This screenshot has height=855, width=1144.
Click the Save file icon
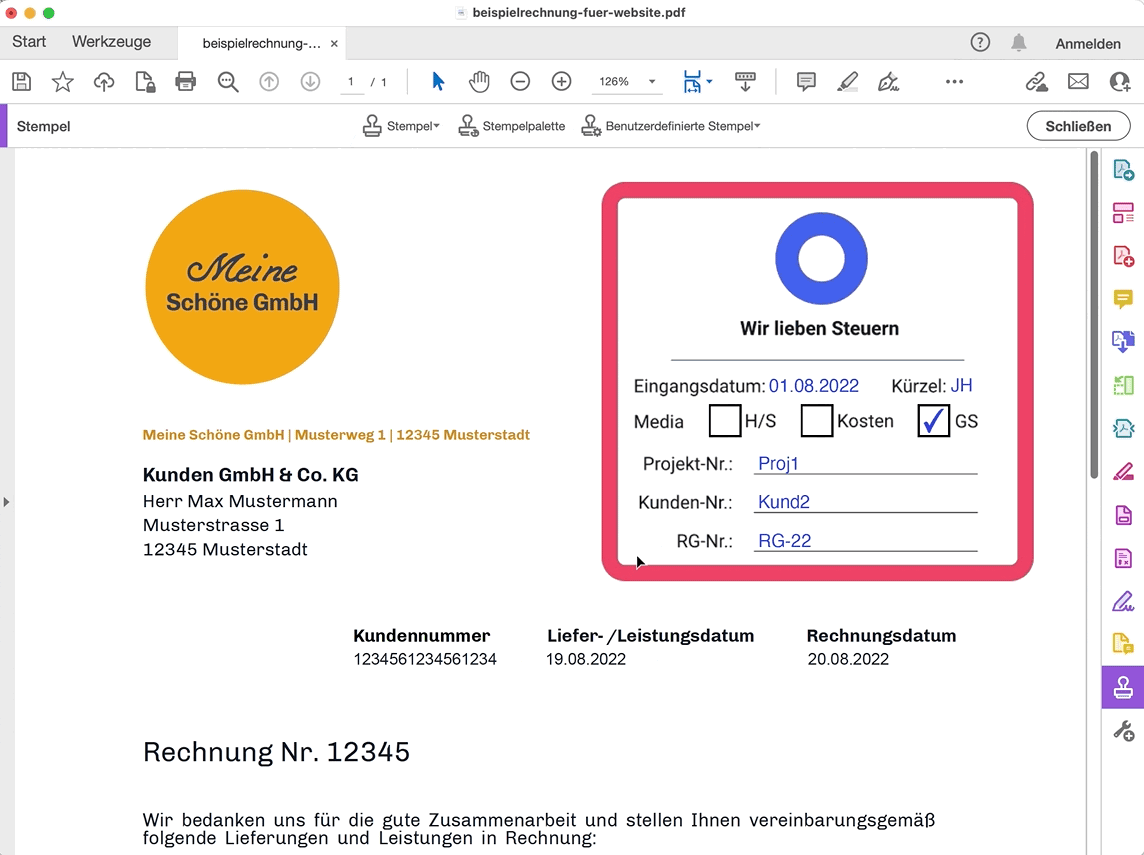pyautogui.click(x=21, y=82)
